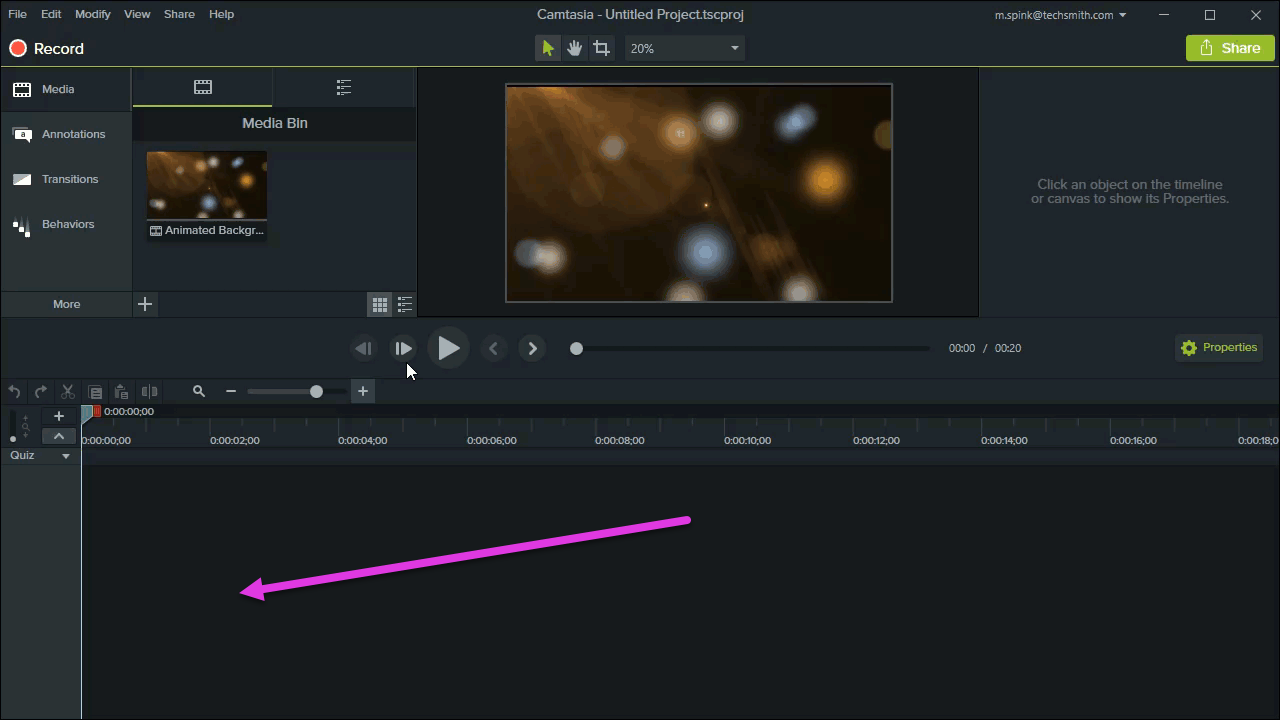Viewport: 1280px width, 720px height.
Task: Open the Share menu in the menu bar
Action: coord(179,14)
